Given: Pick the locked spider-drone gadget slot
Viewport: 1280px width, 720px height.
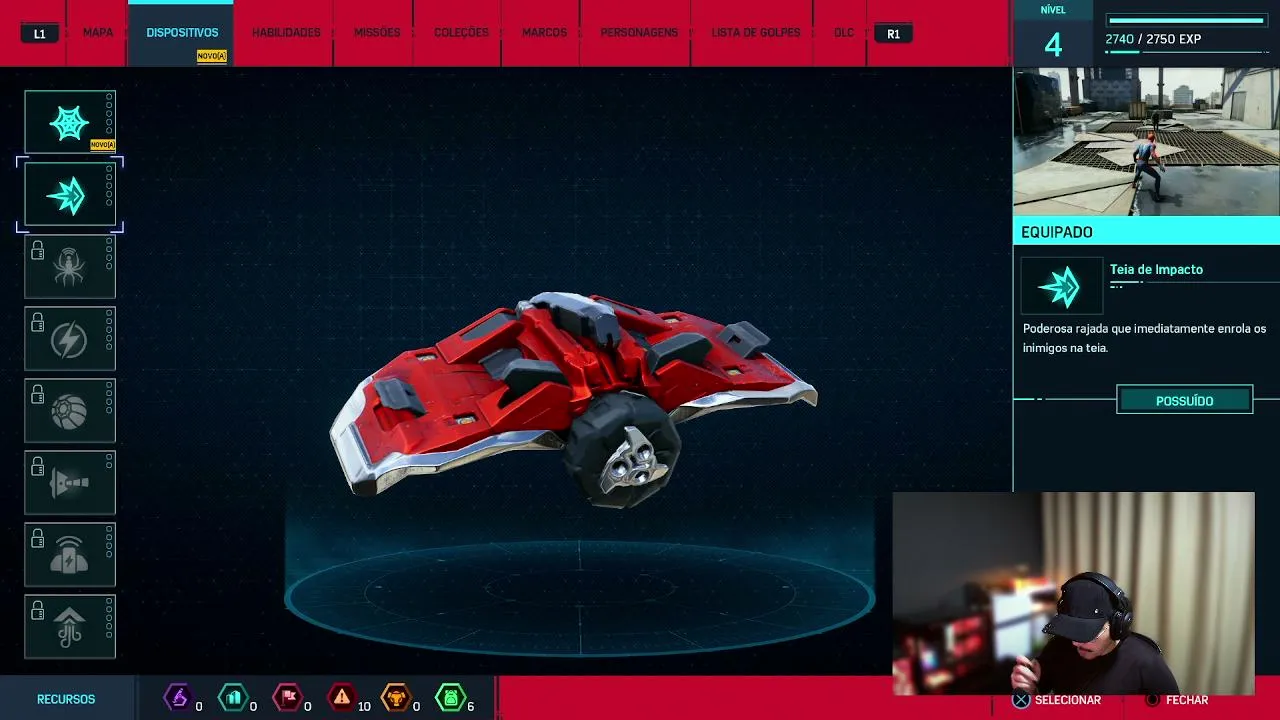Looking at the screenshot, I should (x=70, y=267).
